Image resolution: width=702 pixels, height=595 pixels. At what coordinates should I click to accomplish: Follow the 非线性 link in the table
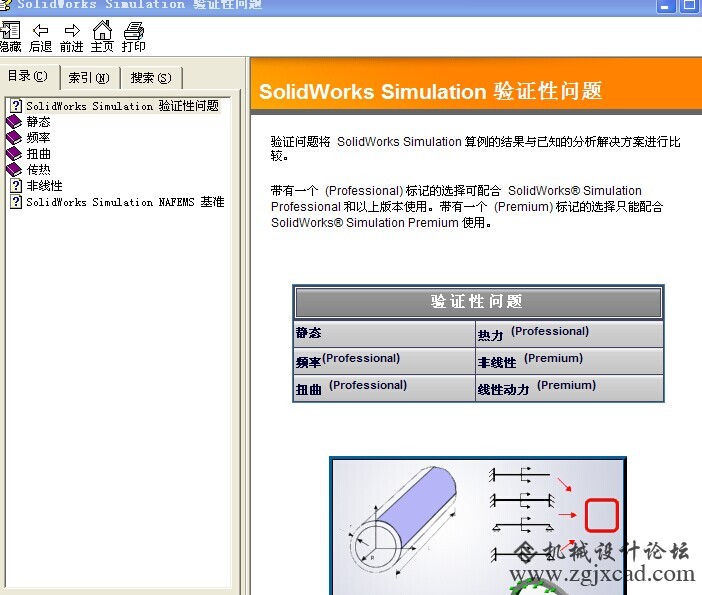tap(497, 362)
